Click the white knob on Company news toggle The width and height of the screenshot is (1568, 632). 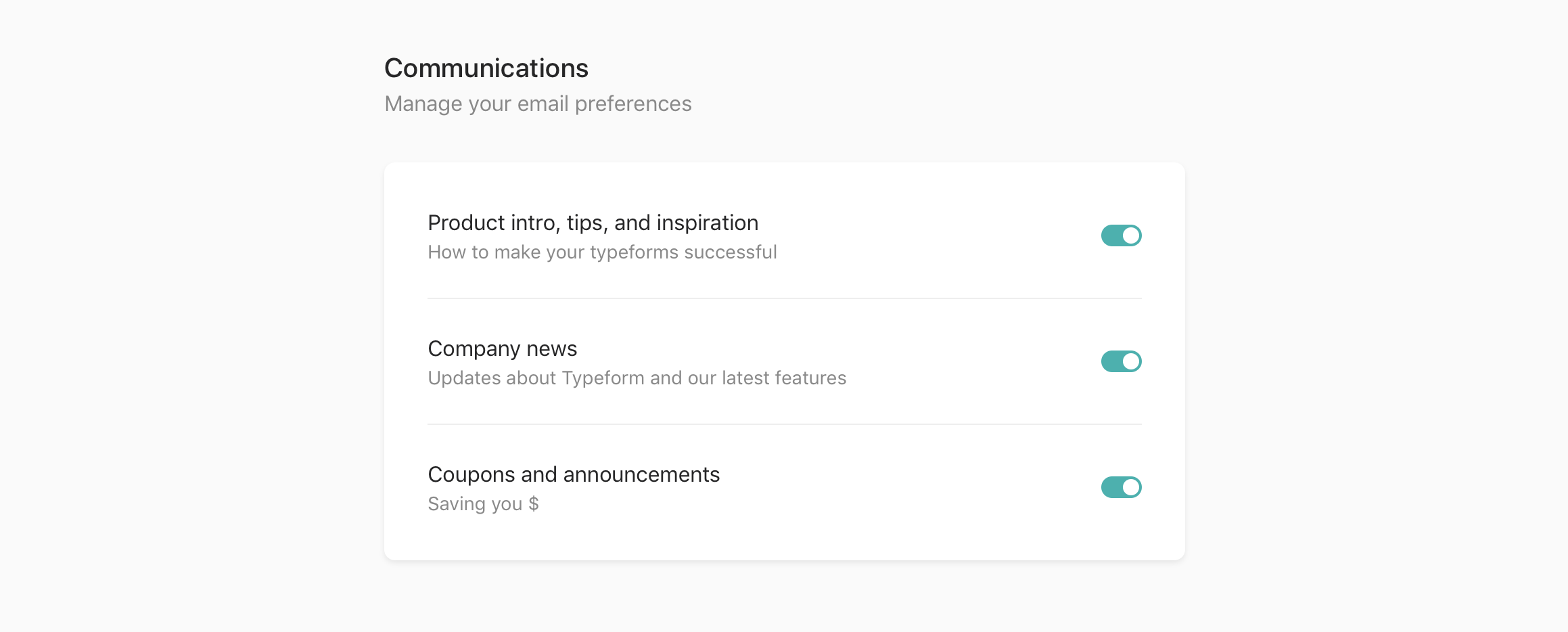point(1130,361)
